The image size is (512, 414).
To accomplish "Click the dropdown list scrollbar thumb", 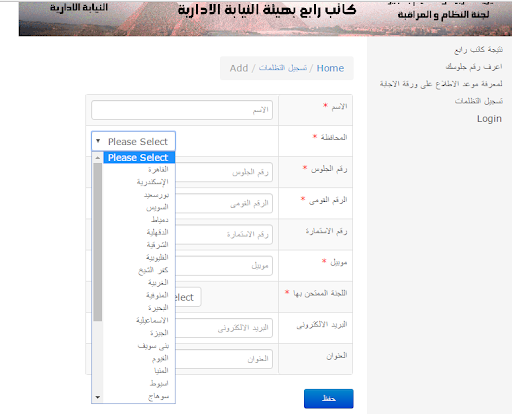I will pyautogui.click(x=98, y=242).
